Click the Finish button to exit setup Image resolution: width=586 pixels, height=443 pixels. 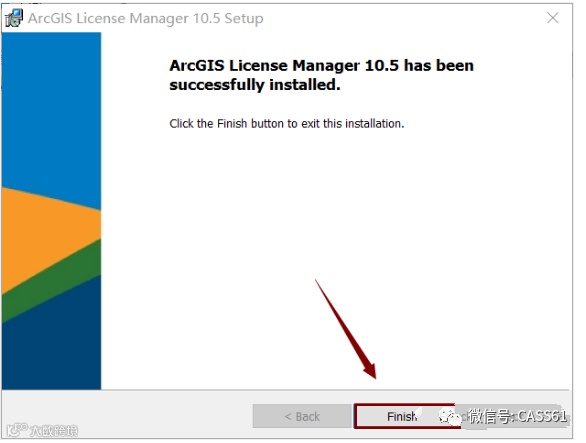click(x=405, y=416)
